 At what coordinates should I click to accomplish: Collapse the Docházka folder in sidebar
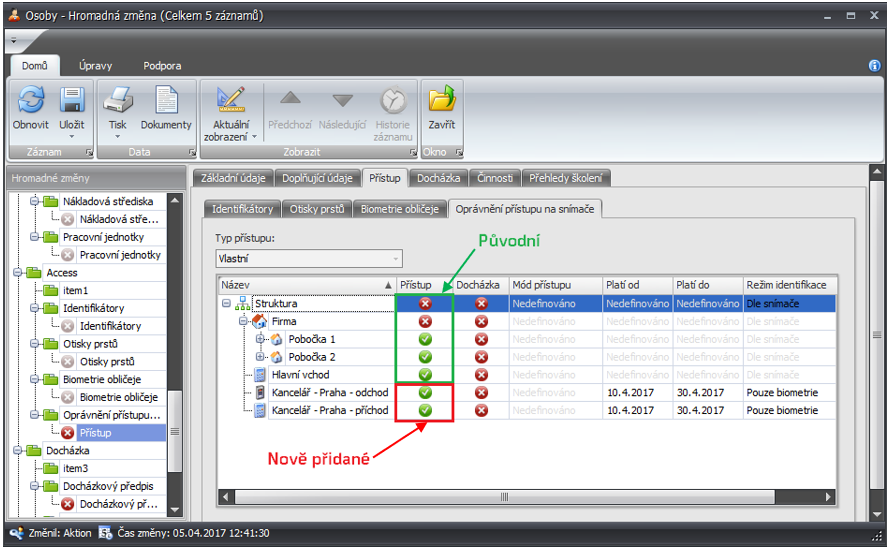click(x=18, y=451)
